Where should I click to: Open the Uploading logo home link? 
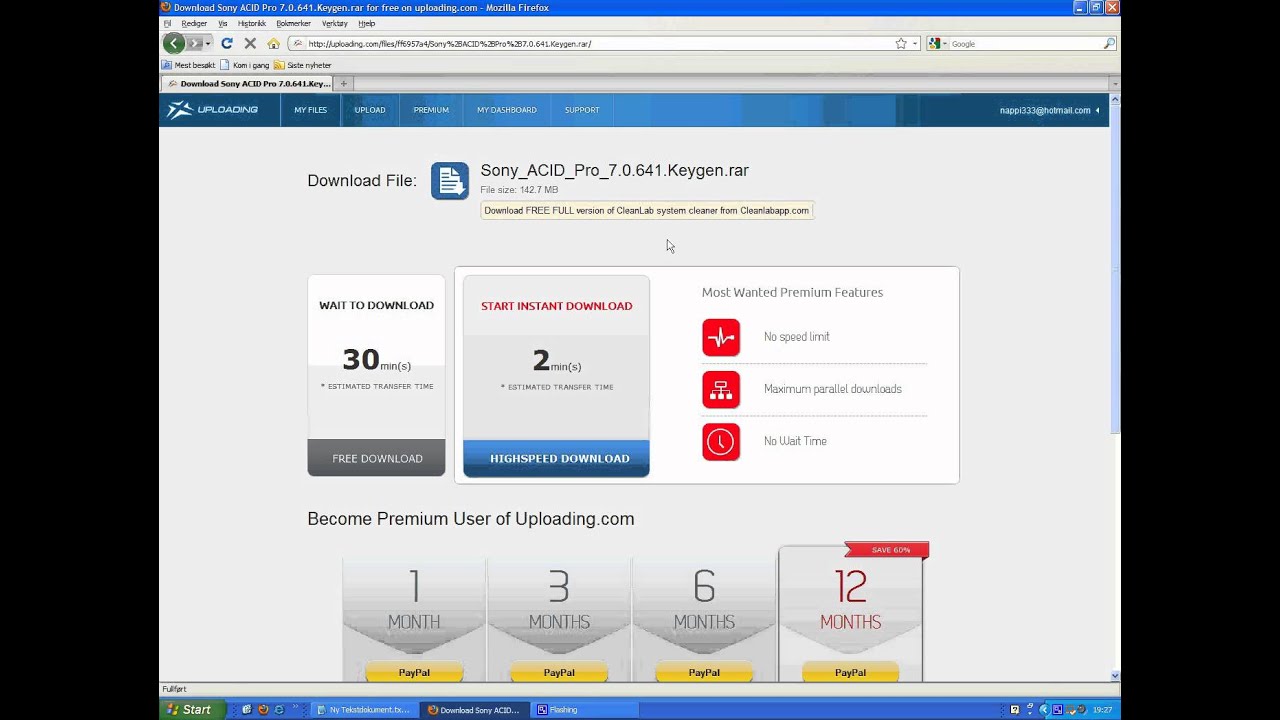coord(213,110)
